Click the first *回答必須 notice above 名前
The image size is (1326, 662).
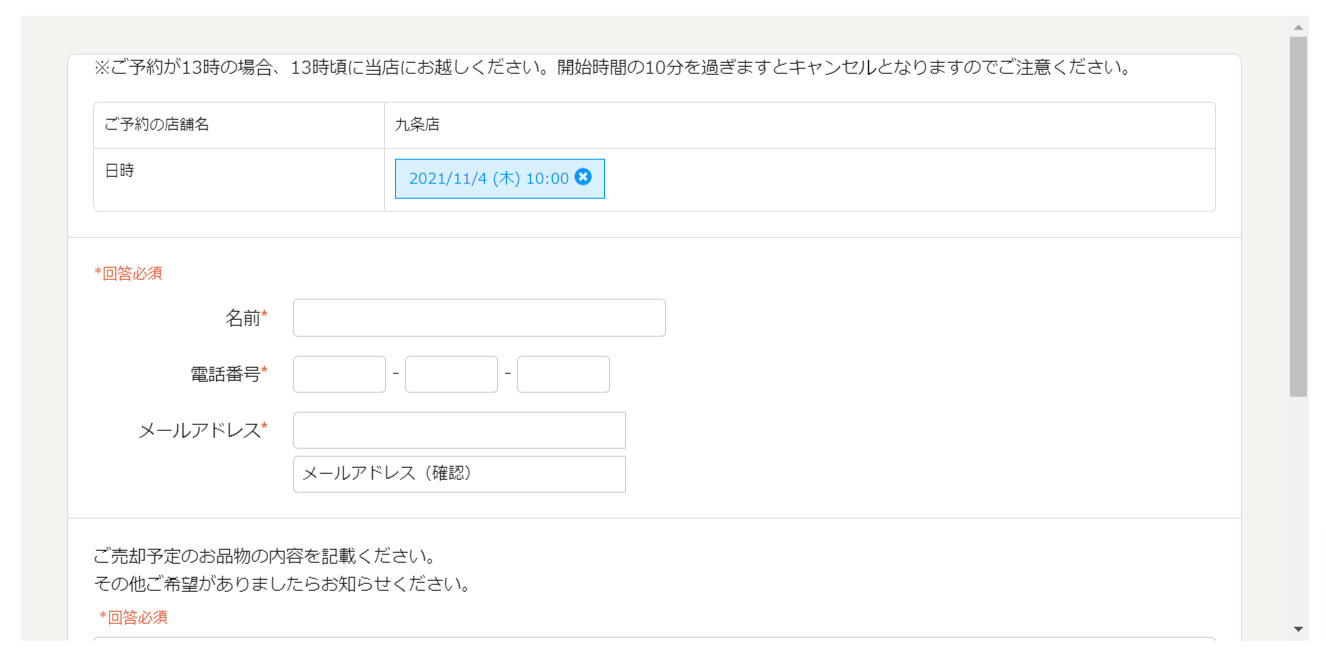tap(128, 273)
